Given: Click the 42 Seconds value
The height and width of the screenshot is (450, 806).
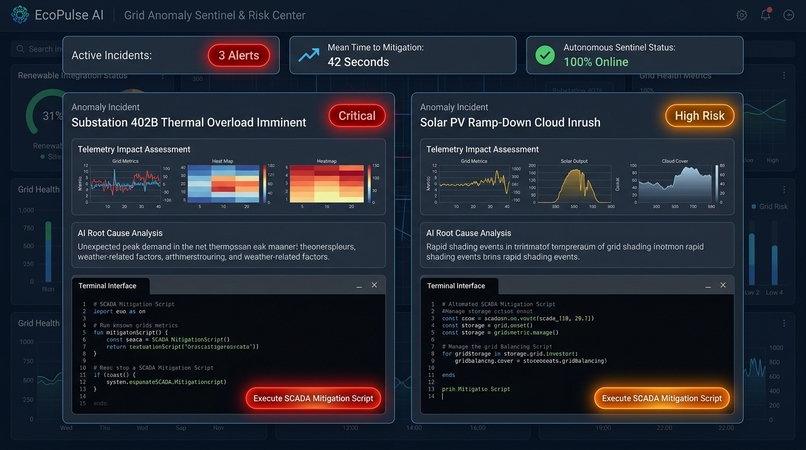Looking at the screenshot, I should click(358, 62).
